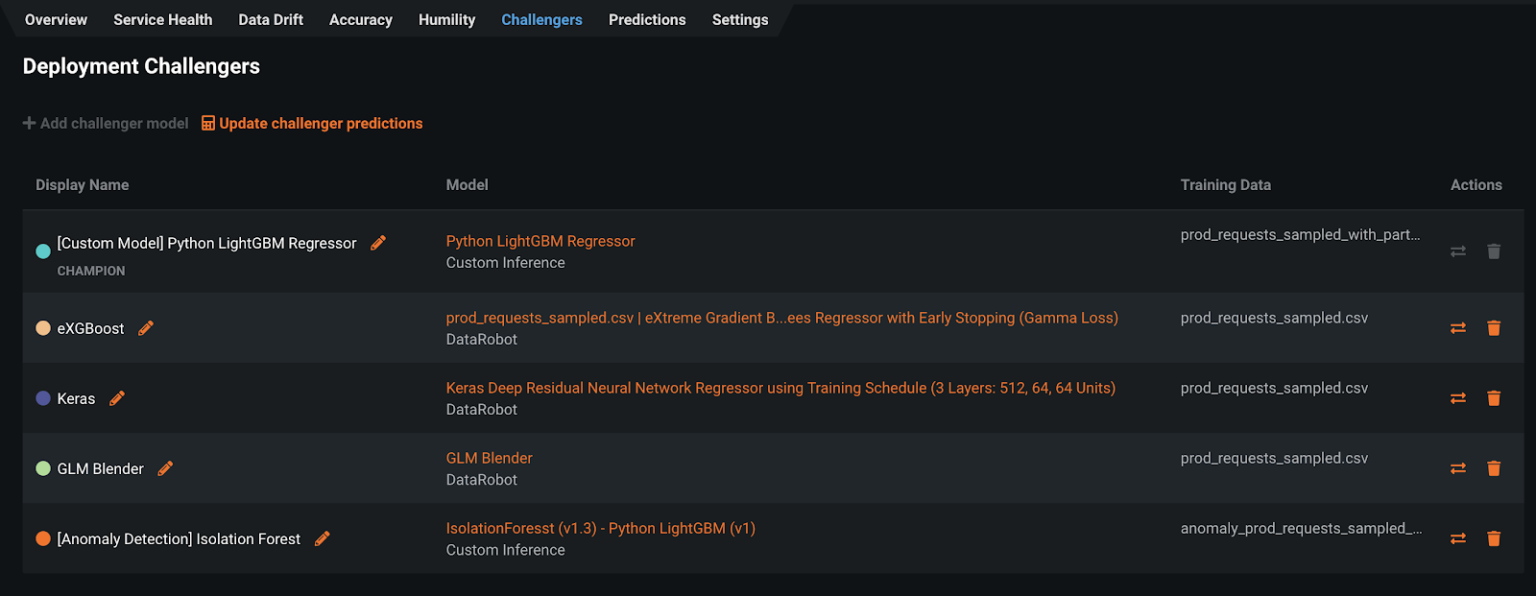Edit the Isolation Forest display name

[322, 538]
